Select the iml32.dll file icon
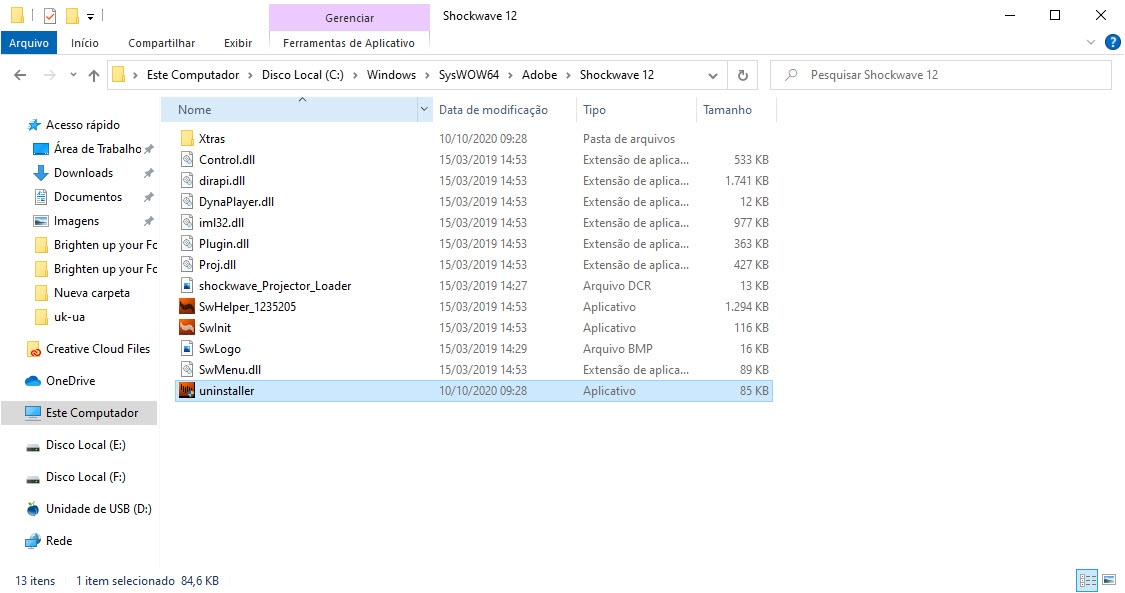The width and height of the screenshot is (1125, 593). tap(187, 222)
